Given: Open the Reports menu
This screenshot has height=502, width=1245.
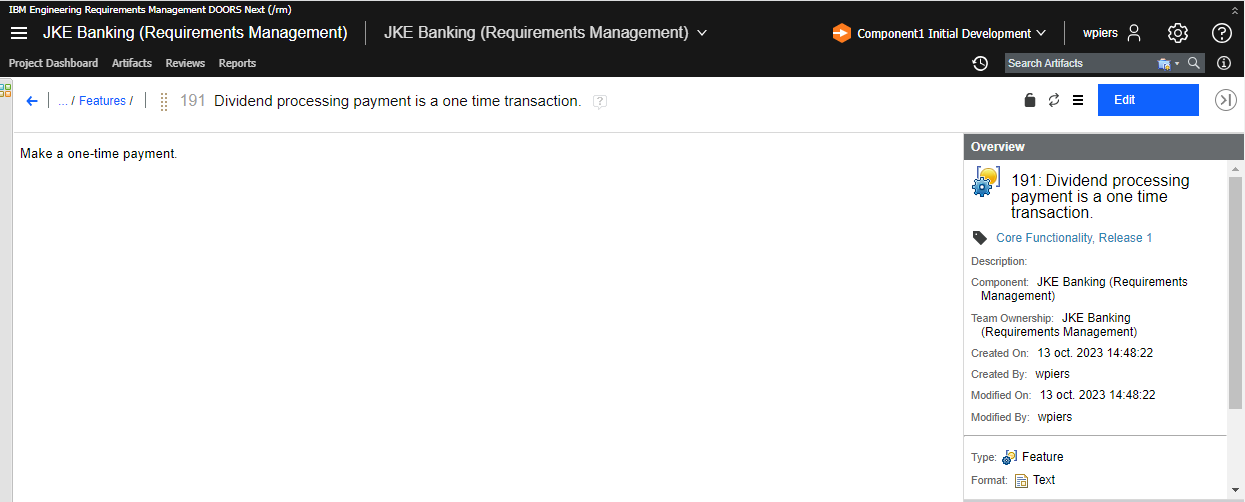Looking at the screenshot, I should tap(237, 63).
